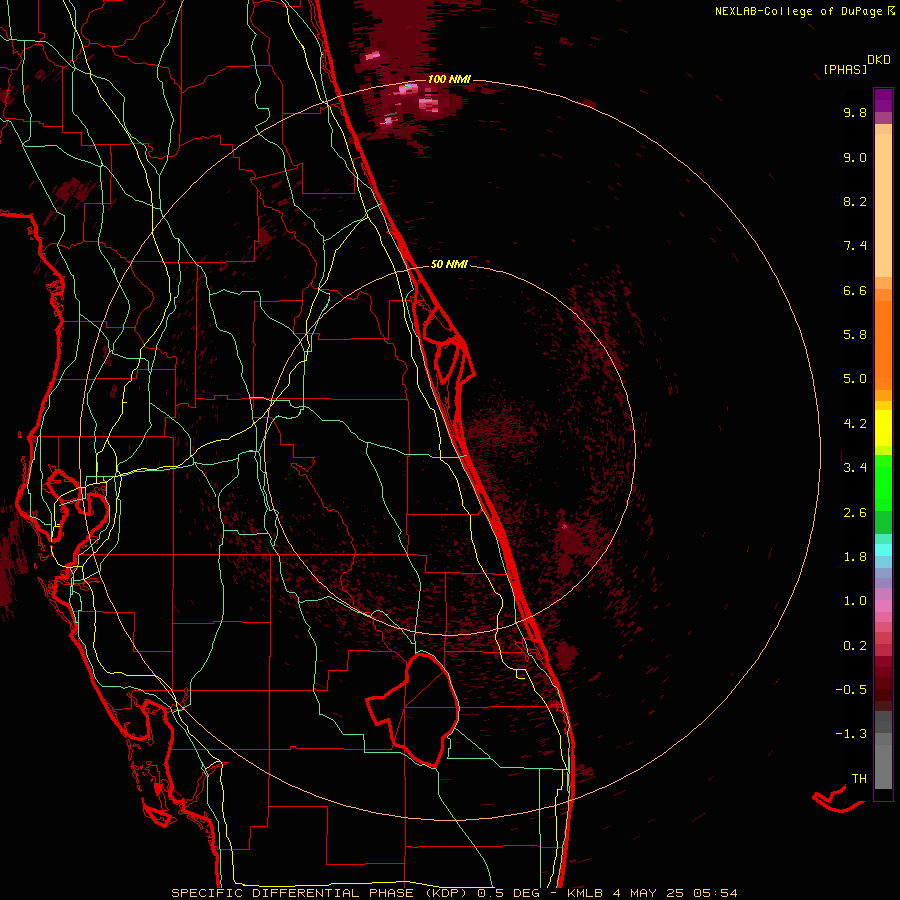Click the TH threshold label
The image size is (900, 900).
click(x=859, y=779)
